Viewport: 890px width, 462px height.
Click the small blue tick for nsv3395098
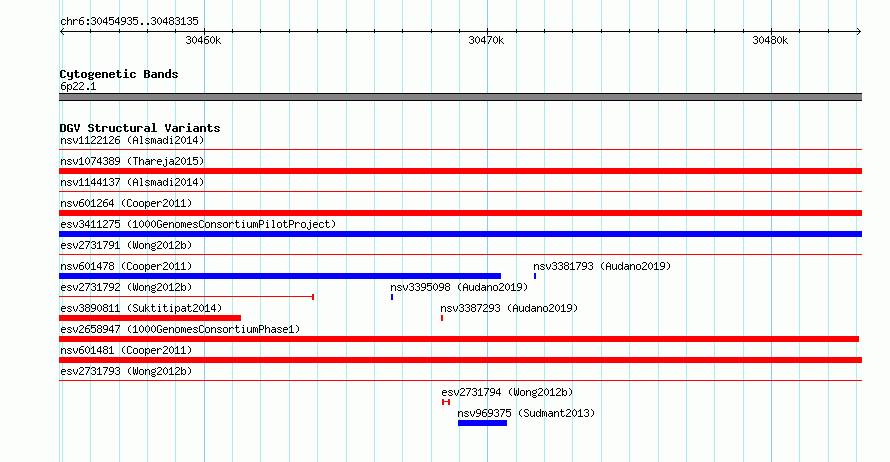click(x=392, y=297)
